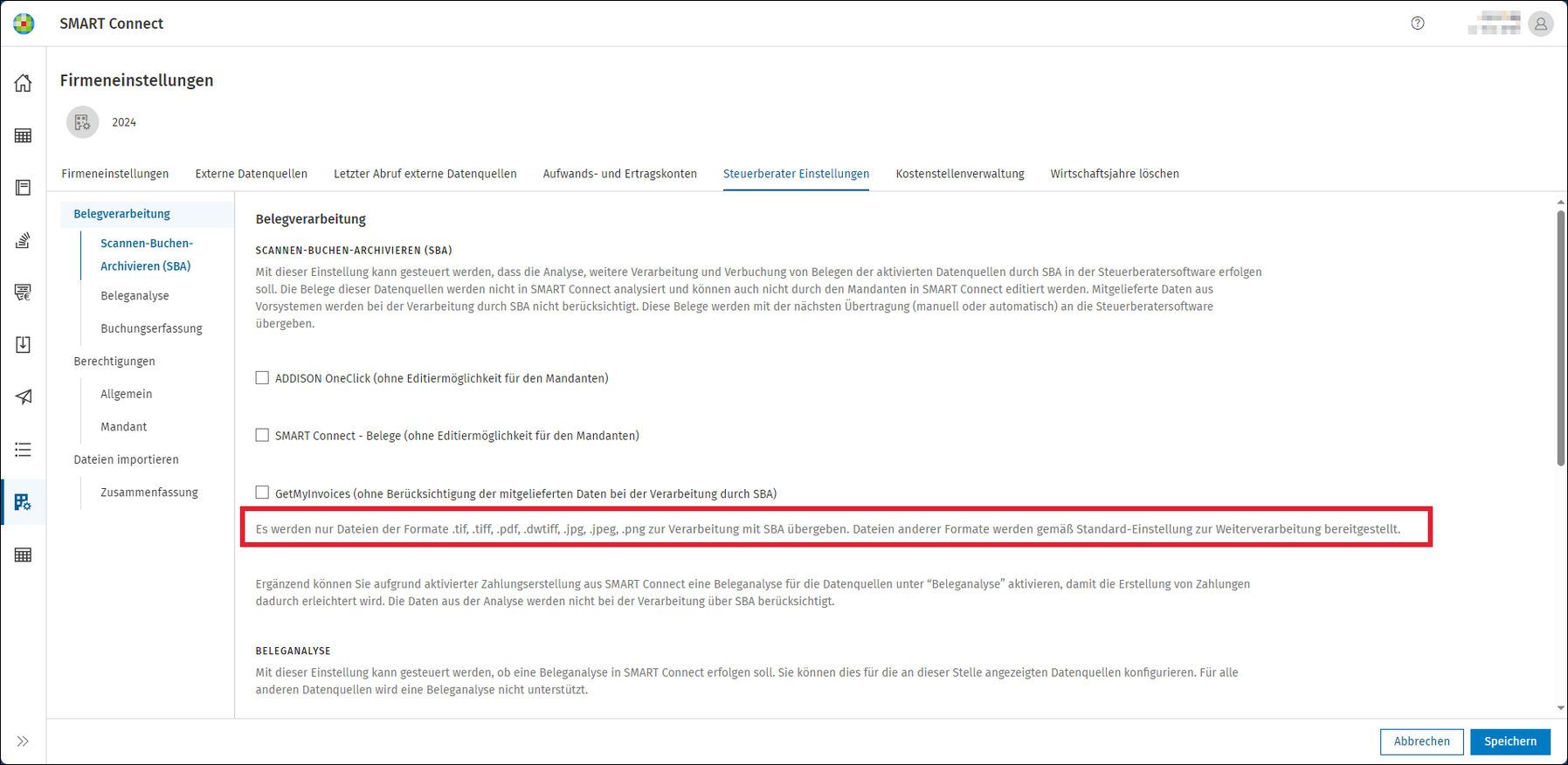Open Scannen-Buchen-Archivieren (SBA) navigation entry
The image size is (1568, 765).
coord(147,255)
